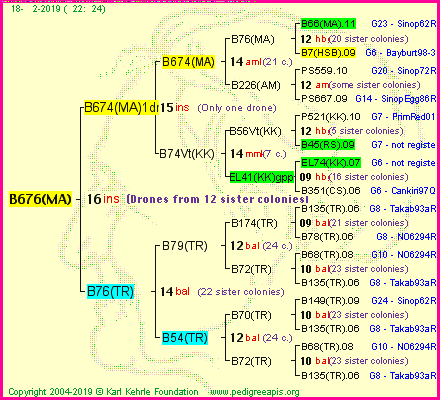Select the green B66(MA).11 entry
The image size is (440, 400).
click(328, 24)
